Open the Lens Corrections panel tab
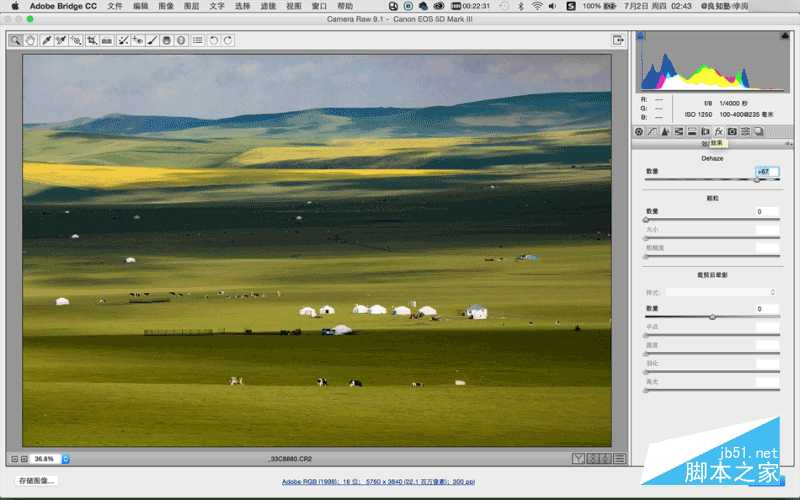800x500 pixels. (x=705, y=132)
